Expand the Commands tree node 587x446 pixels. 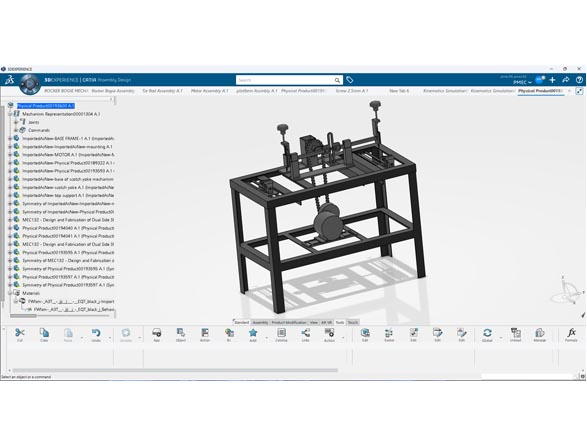pyautogui.click(x=16, y=130)
